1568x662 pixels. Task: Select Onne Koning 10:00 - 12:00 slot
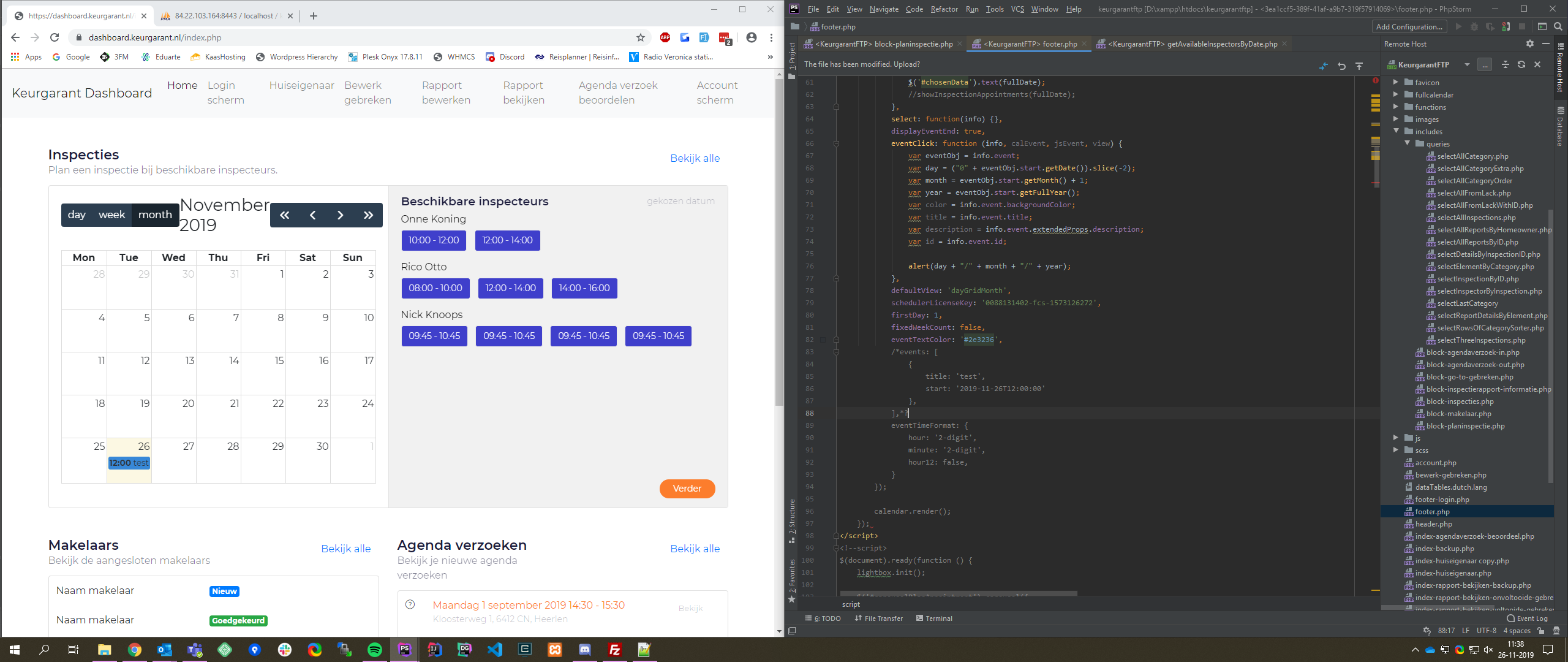tap(434, 240)
